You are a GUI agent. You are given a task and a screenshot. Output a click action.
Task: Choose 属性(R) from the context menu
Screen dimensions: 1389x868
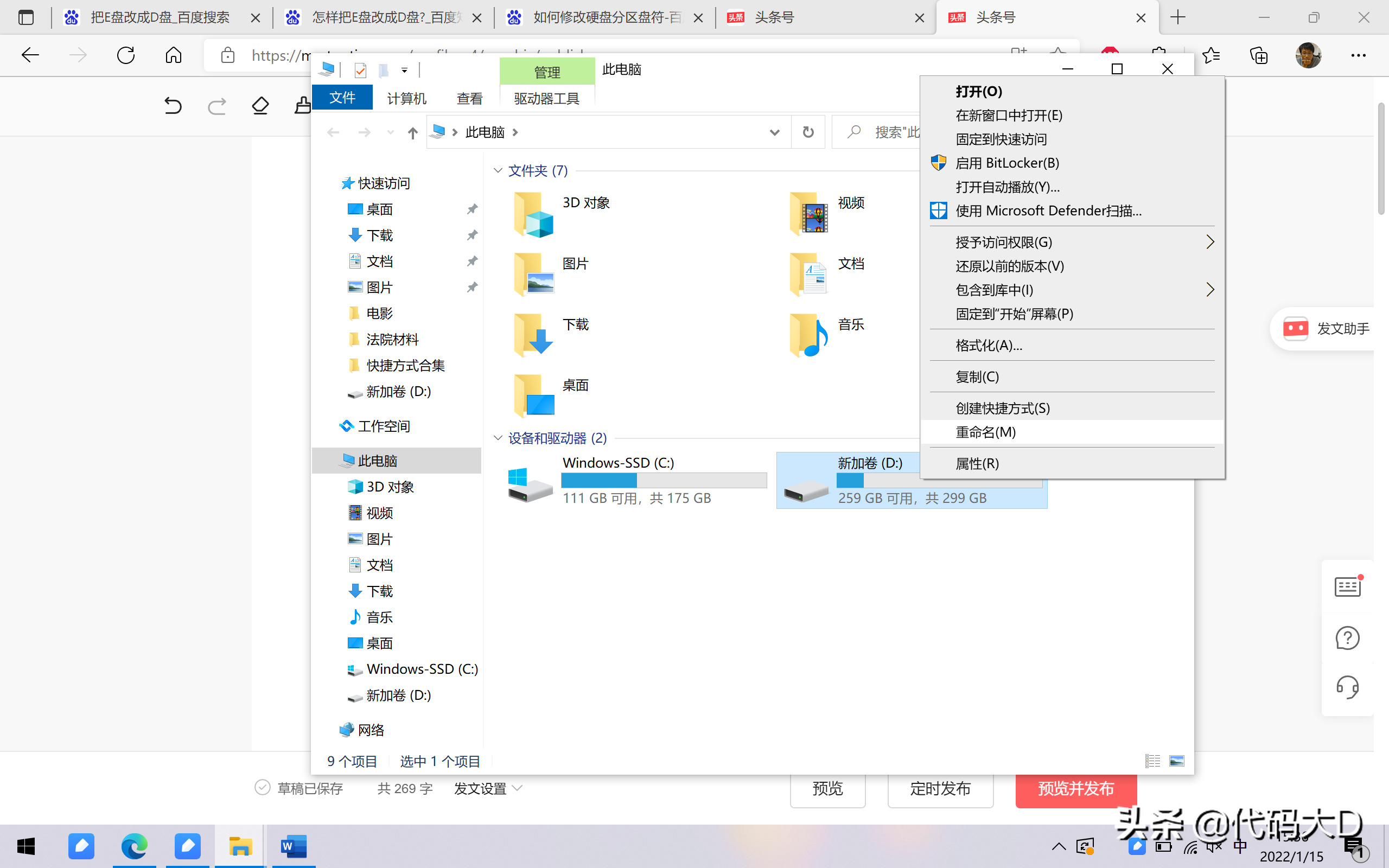tap(1072, 463)
